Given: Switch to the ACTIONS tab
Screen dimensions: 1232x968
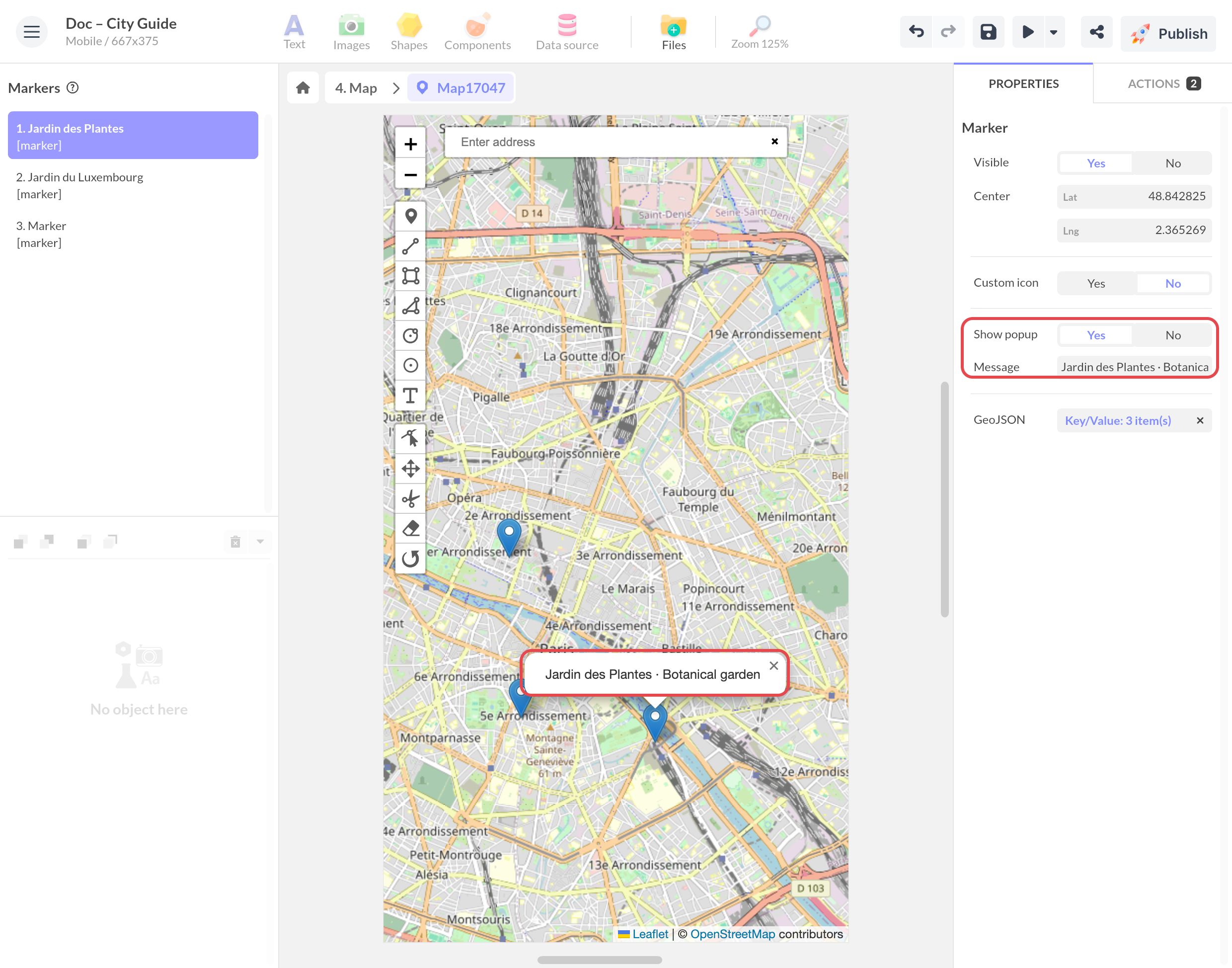Looking at the screenshot, I should (1163, 83).
